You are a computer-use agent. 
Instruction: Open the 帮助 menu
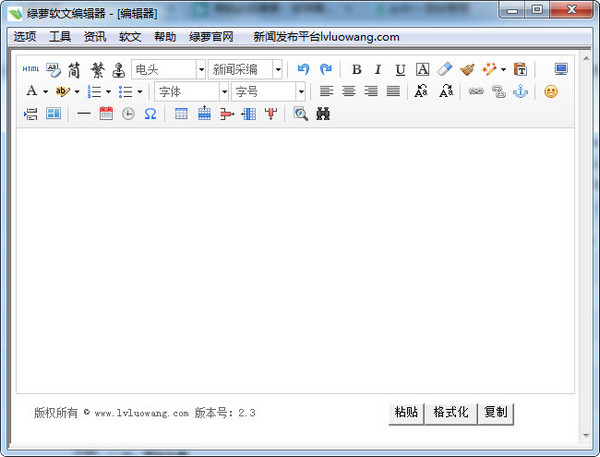pyautogui.click(x=165, y=37)
